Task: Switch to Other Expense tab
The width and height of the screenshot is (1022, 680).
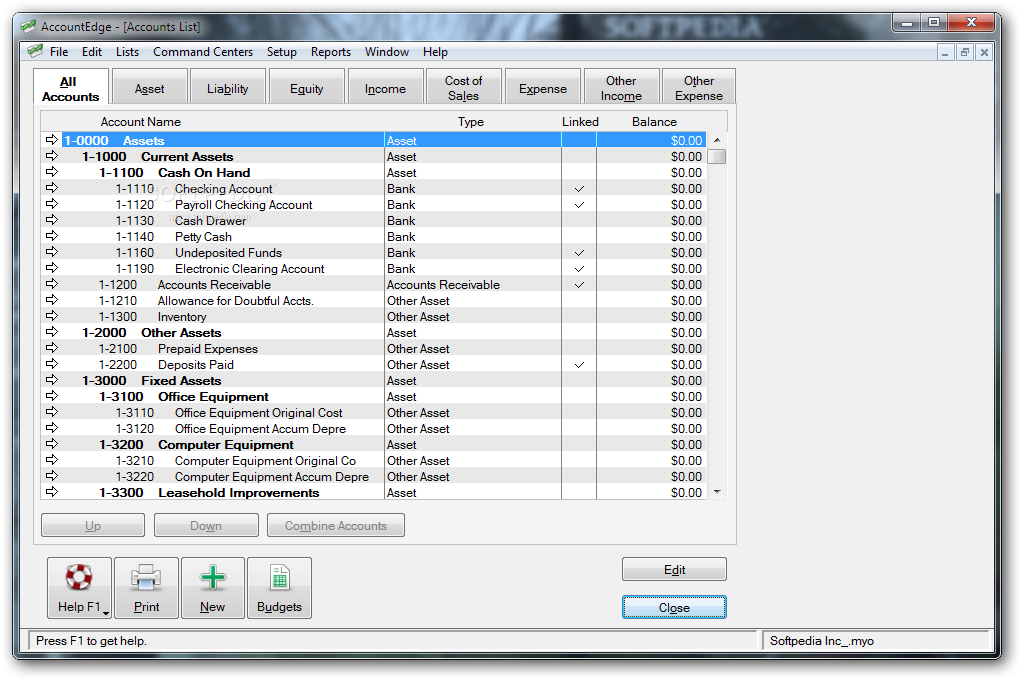Action: click(x=699, y=88)
